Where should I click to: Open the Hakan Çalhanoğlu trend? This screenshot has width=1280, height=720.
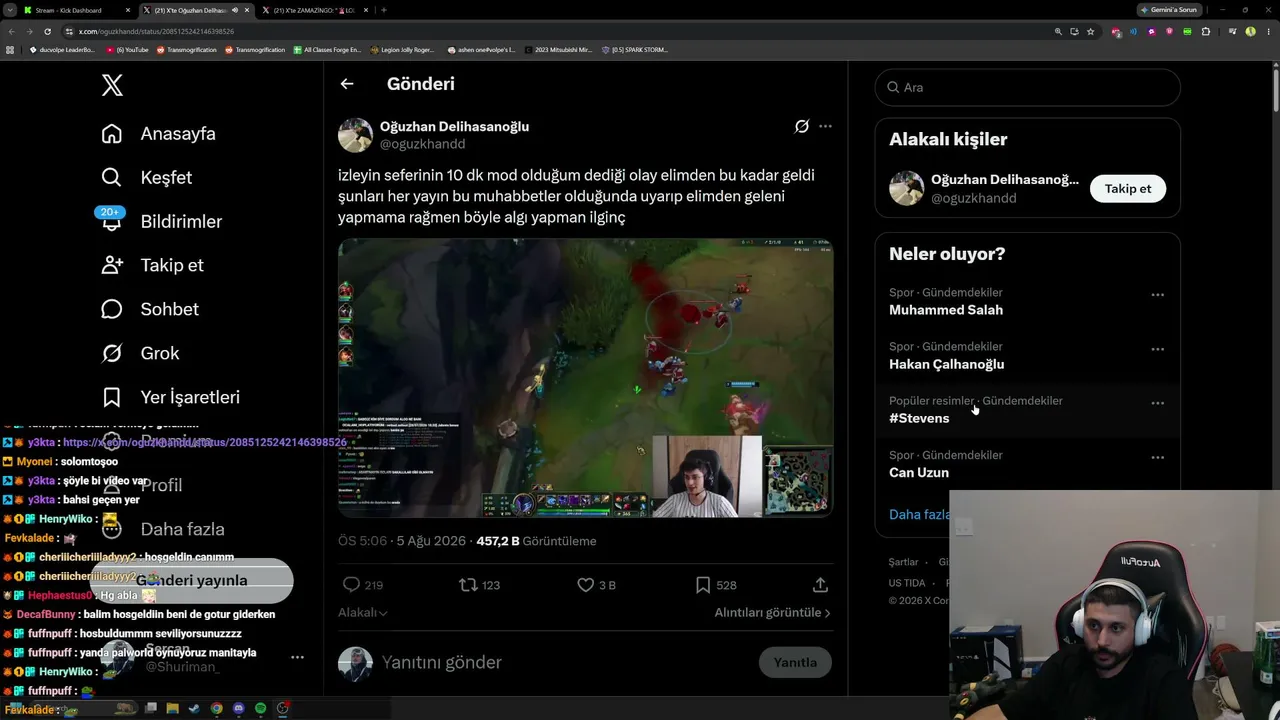947,364
